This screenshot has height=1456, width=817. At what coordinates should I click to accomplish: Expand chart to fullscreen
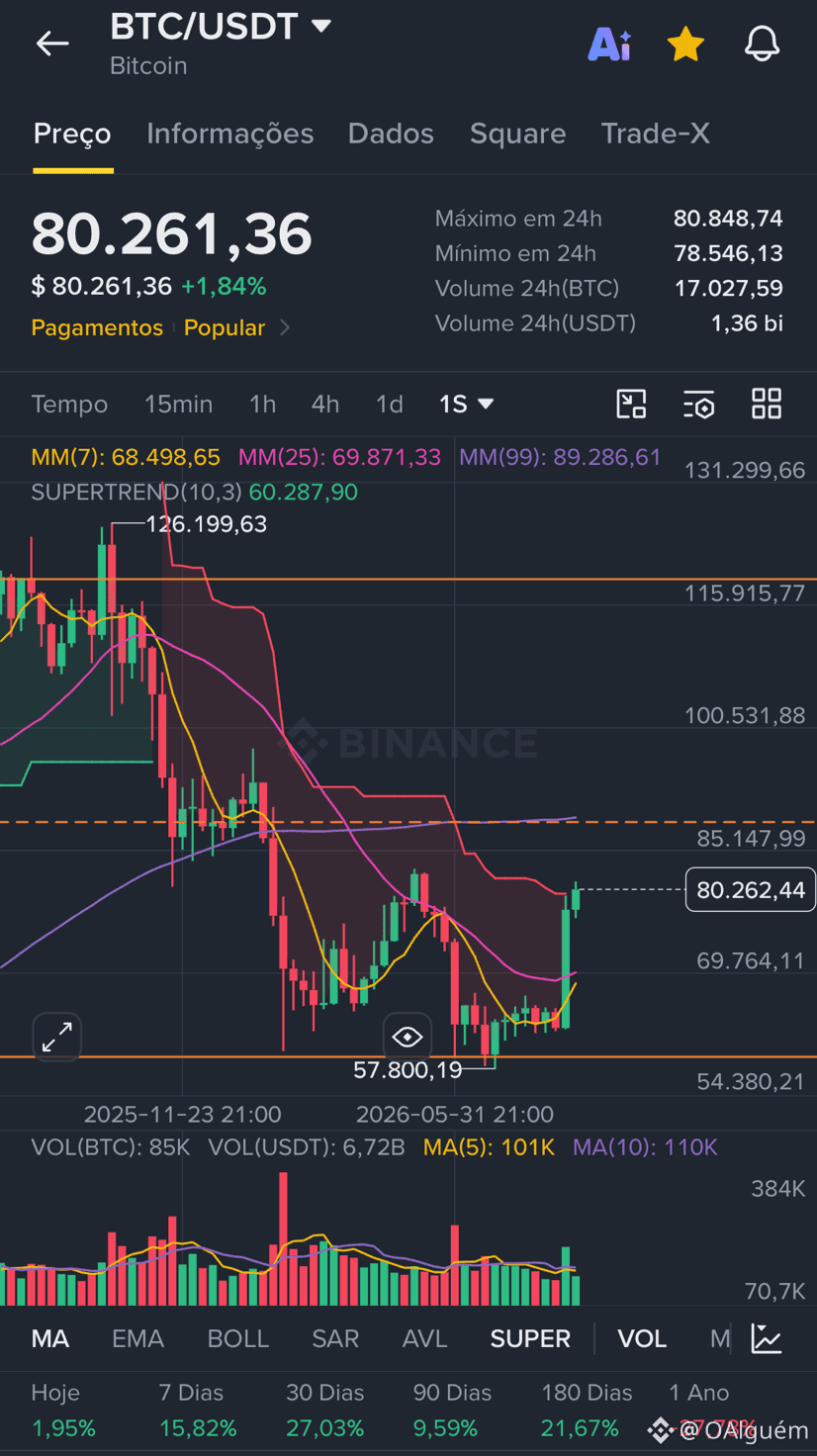[x=57, y=1037]
